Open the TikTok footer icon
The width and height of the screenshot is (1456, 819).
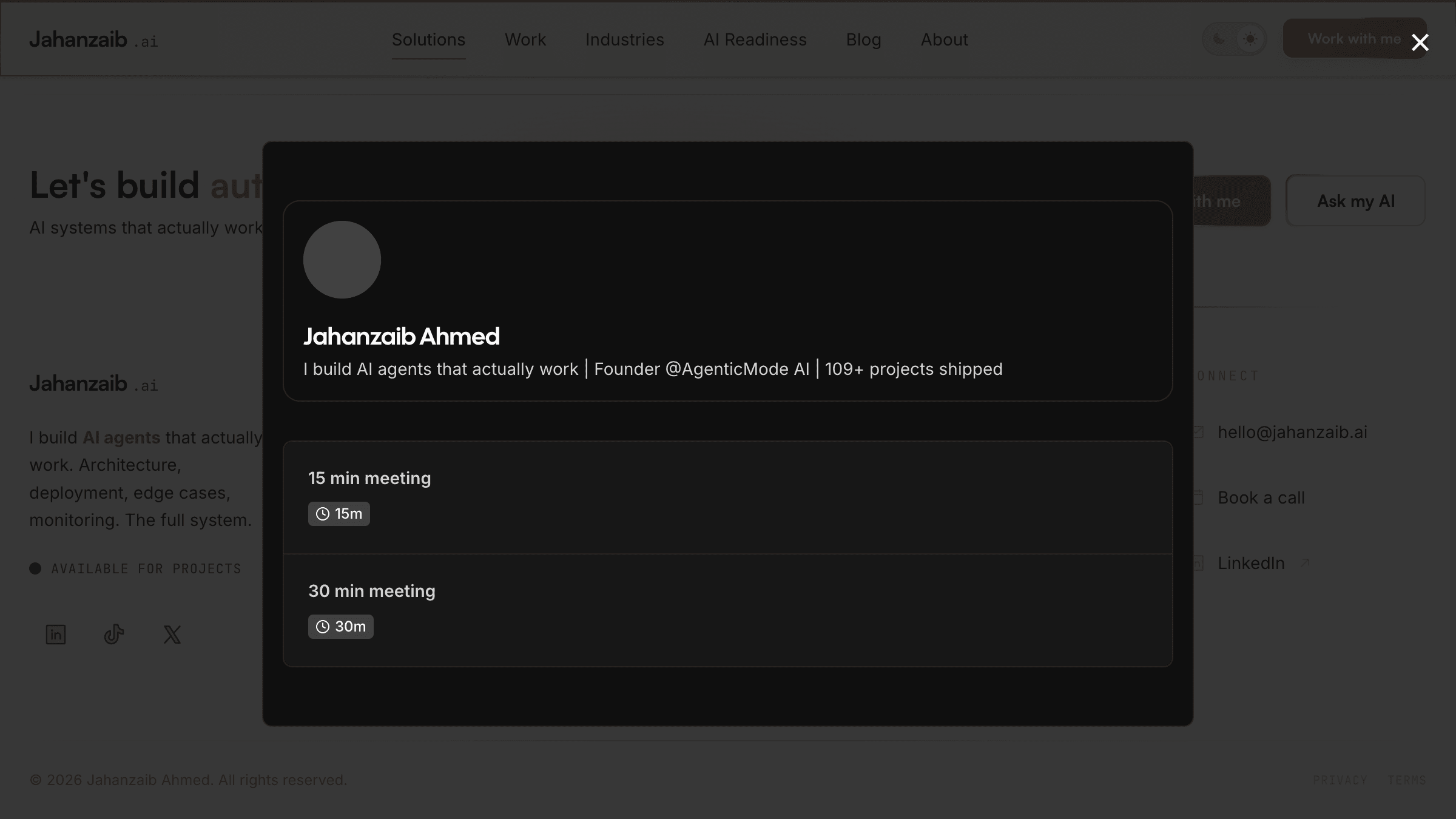pyautogui.click(x=114, y=635)
